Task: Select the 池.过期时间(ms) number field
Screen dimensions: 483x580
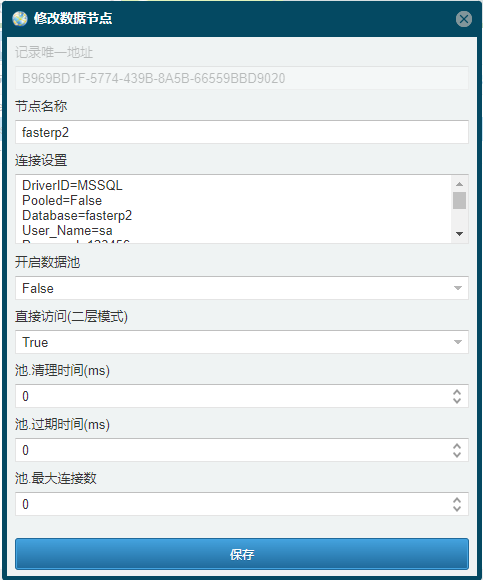Action: point(233,450)
